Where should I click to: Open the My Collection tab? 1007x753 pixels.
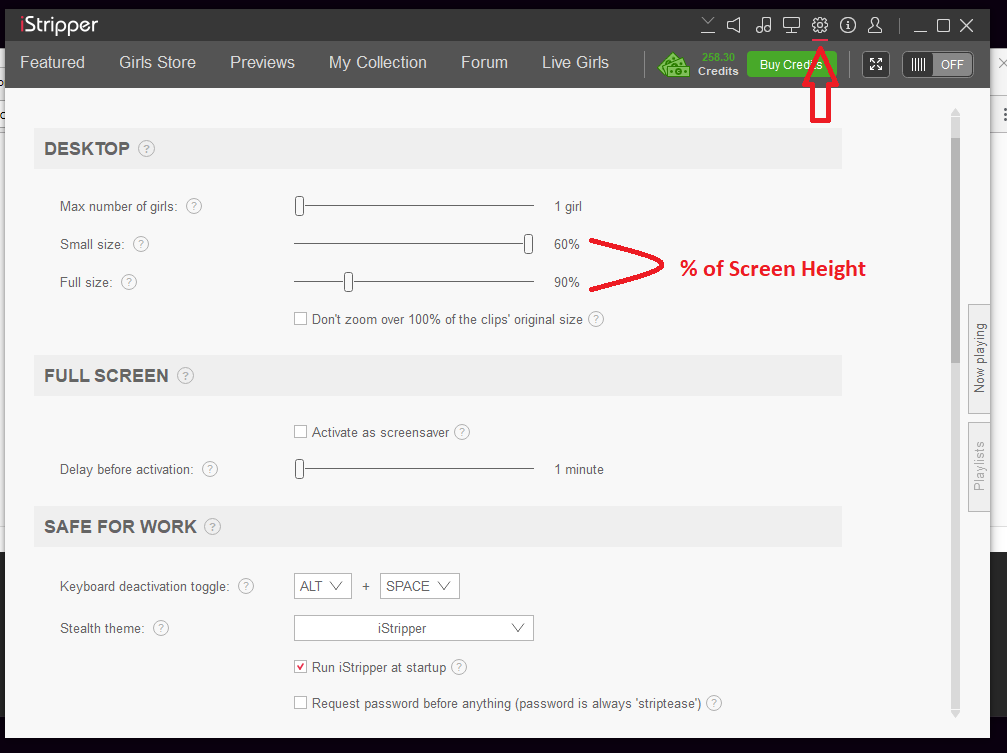pyautogui.click(x=378, y=62)
